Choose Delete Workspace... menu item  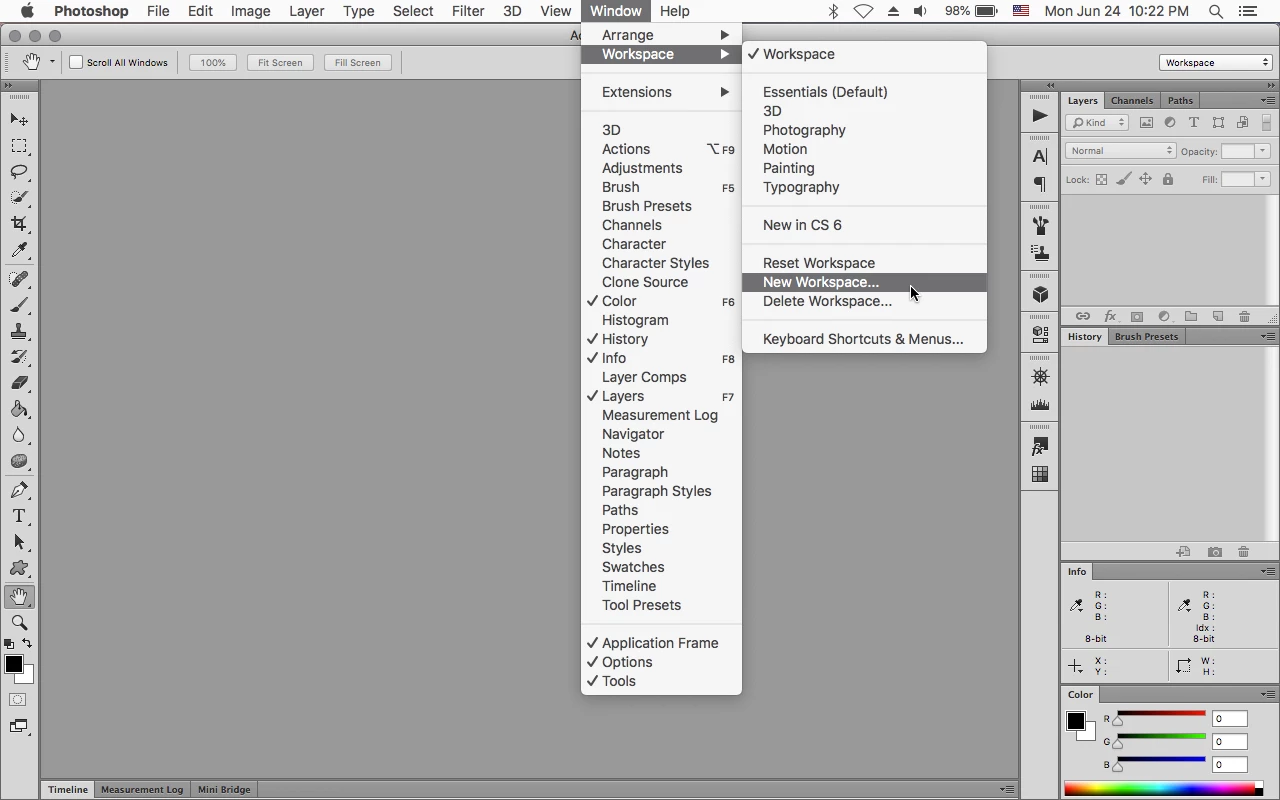click(864, 301)
